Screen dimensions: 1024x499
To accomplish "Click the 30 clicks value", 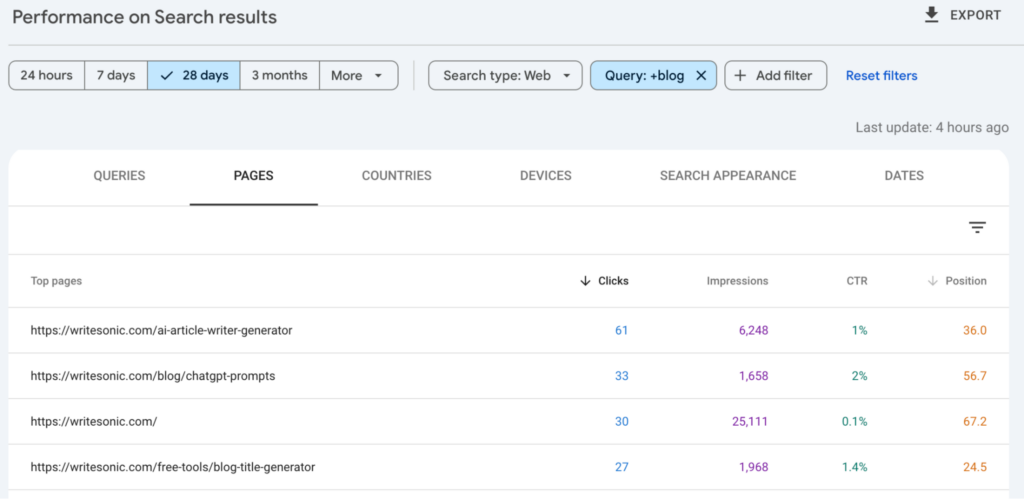I will pos(621,422).
